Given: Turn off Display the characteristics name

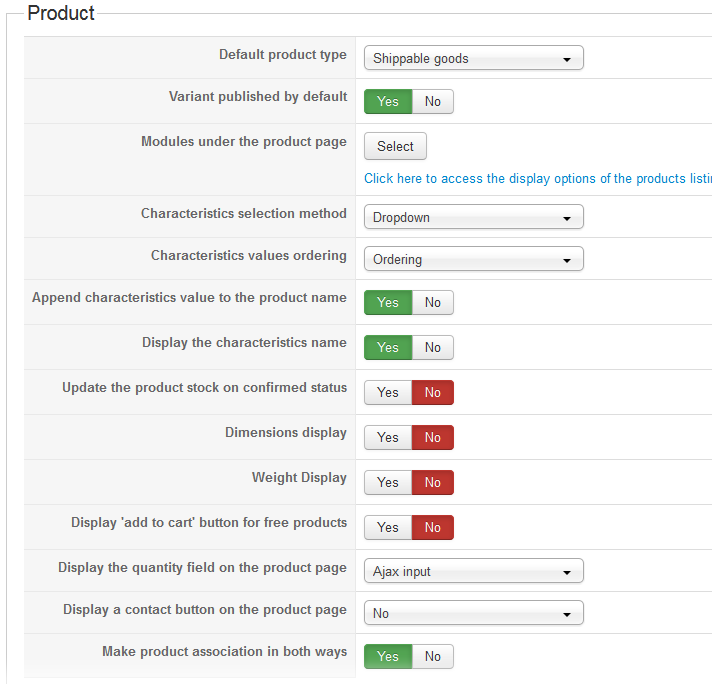Looking at the screenshot, I should click(432, 347).
